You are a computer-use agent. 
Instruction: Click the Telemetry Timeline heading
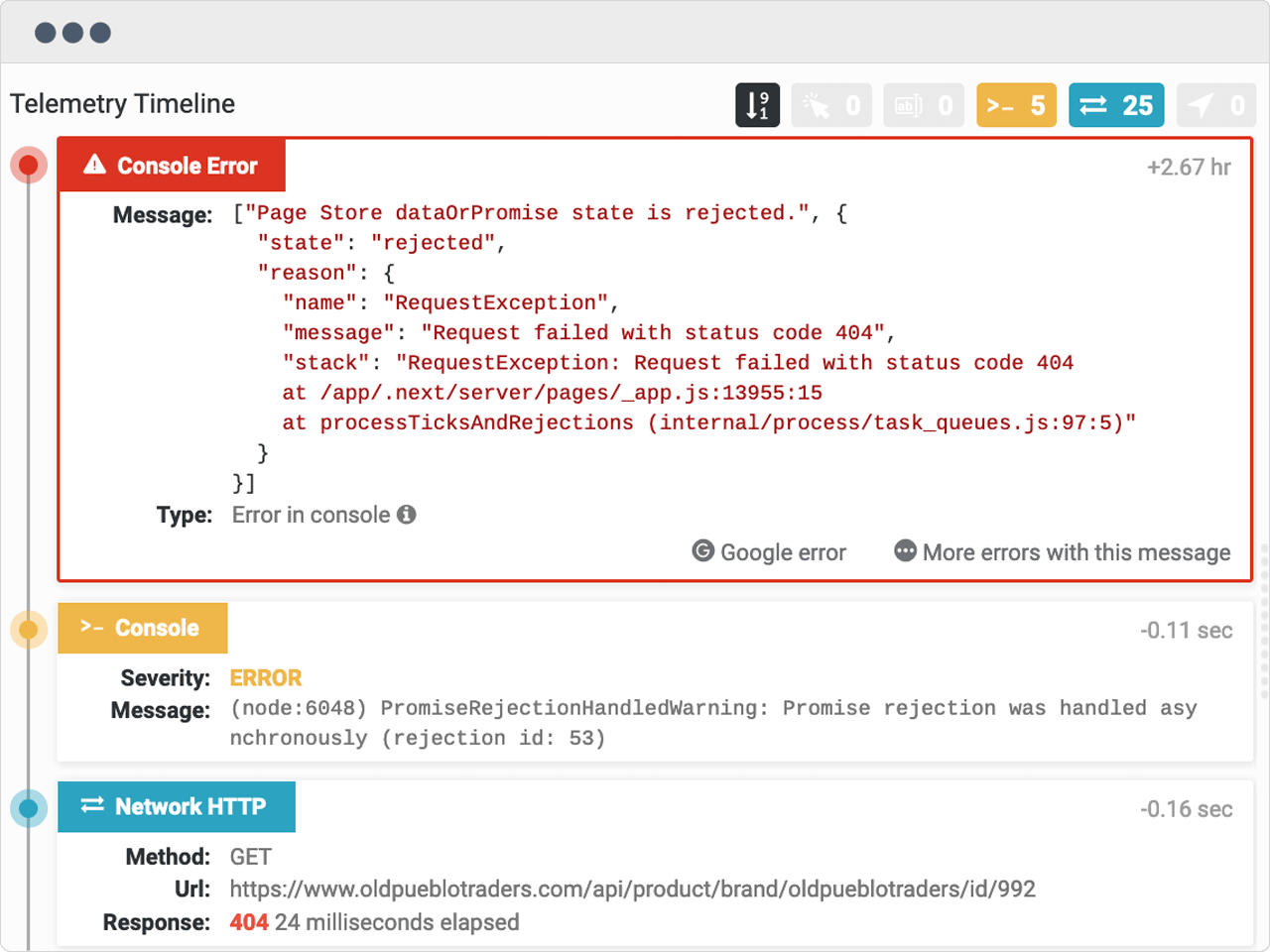123,104
